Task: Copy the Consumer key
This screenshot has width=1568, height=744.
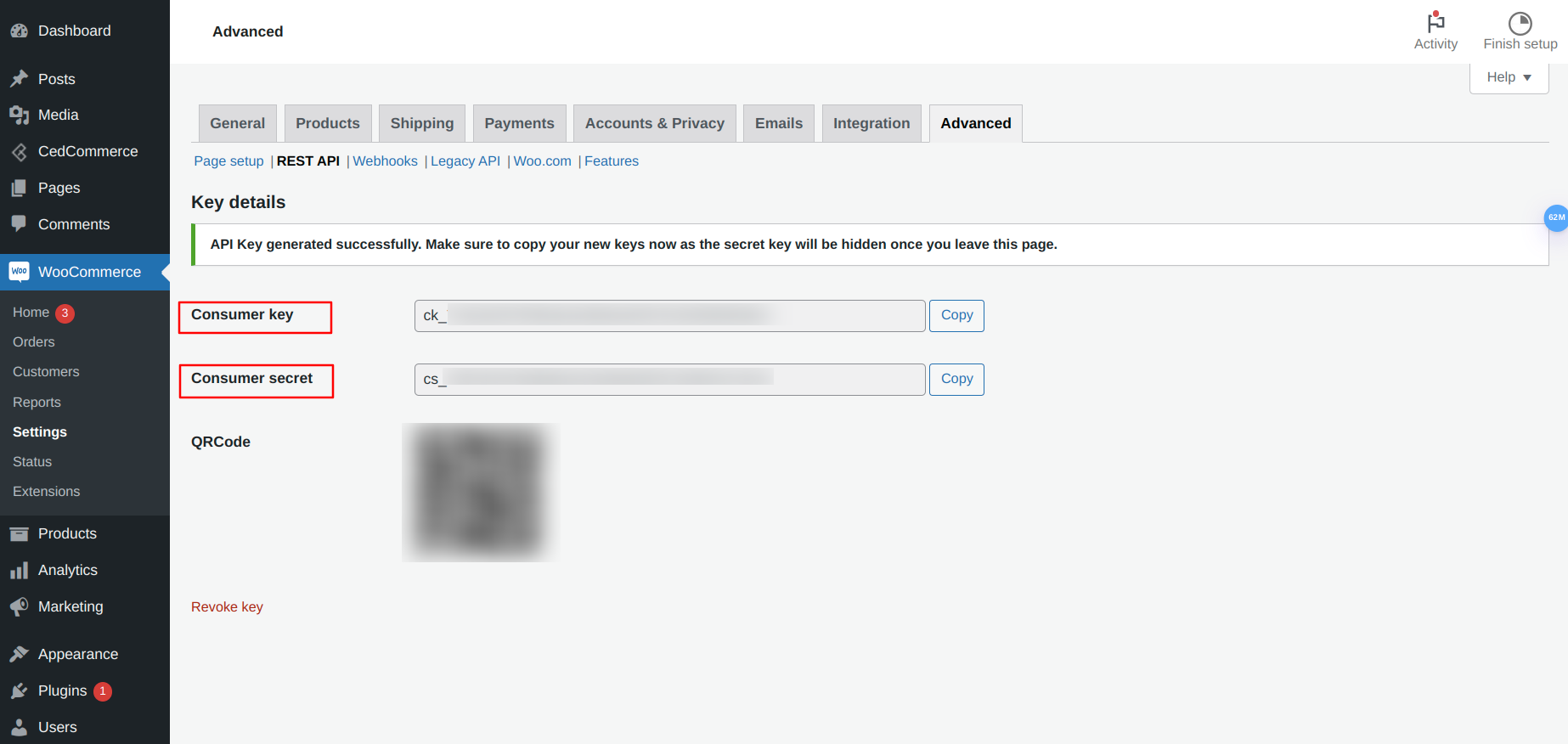Action: 956,315
